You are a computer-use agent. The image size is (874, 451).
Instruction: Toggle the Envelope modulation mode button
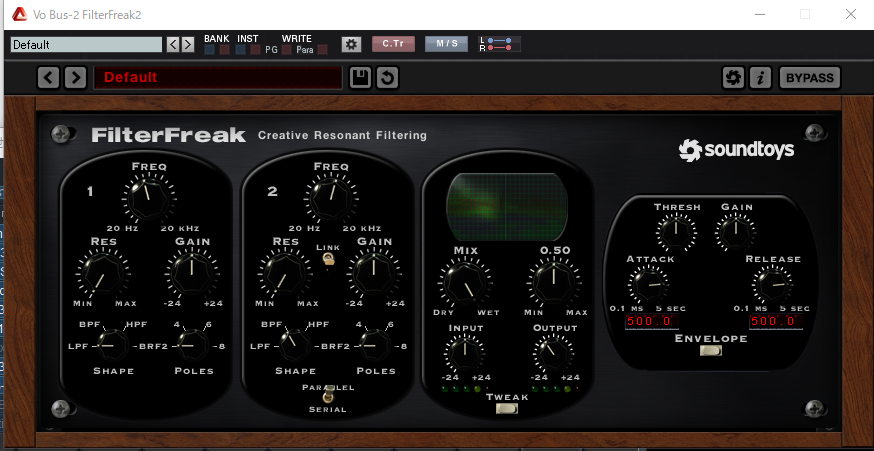point(711,351)
